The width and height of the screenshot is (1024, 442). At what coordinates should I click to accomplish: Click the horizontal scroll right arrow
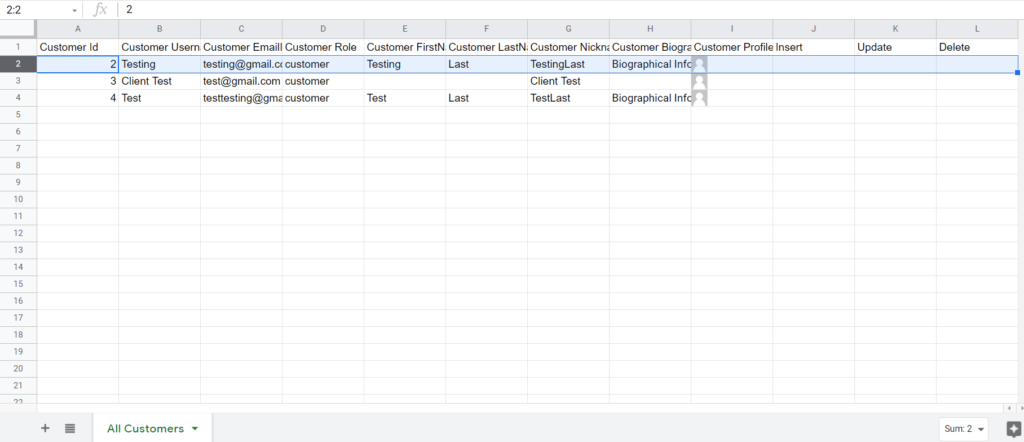pyautogui.click(x=1019, y=408)
